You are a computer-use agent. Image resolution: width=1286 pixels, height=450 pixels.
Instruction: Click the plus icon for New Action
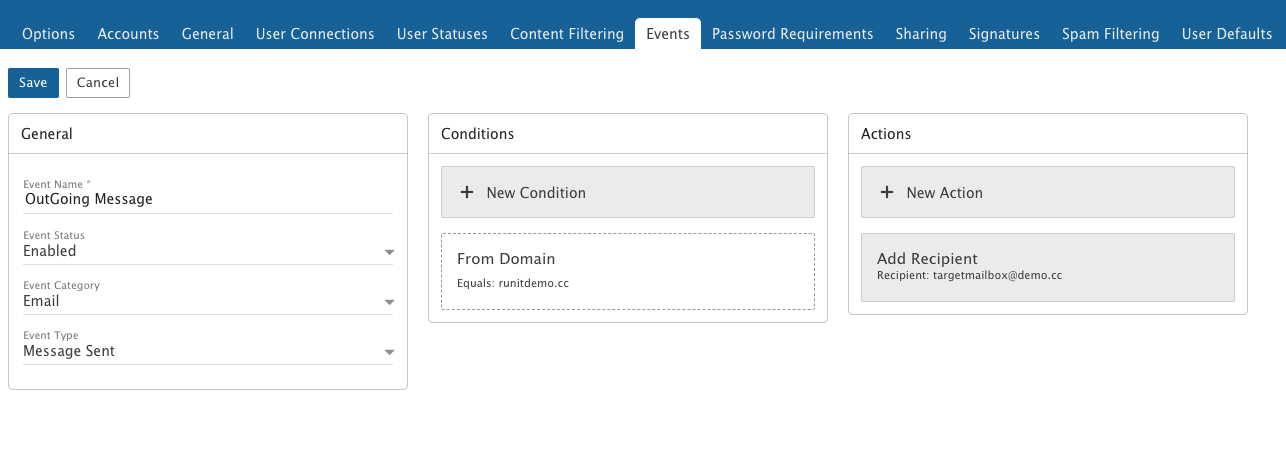887,192
